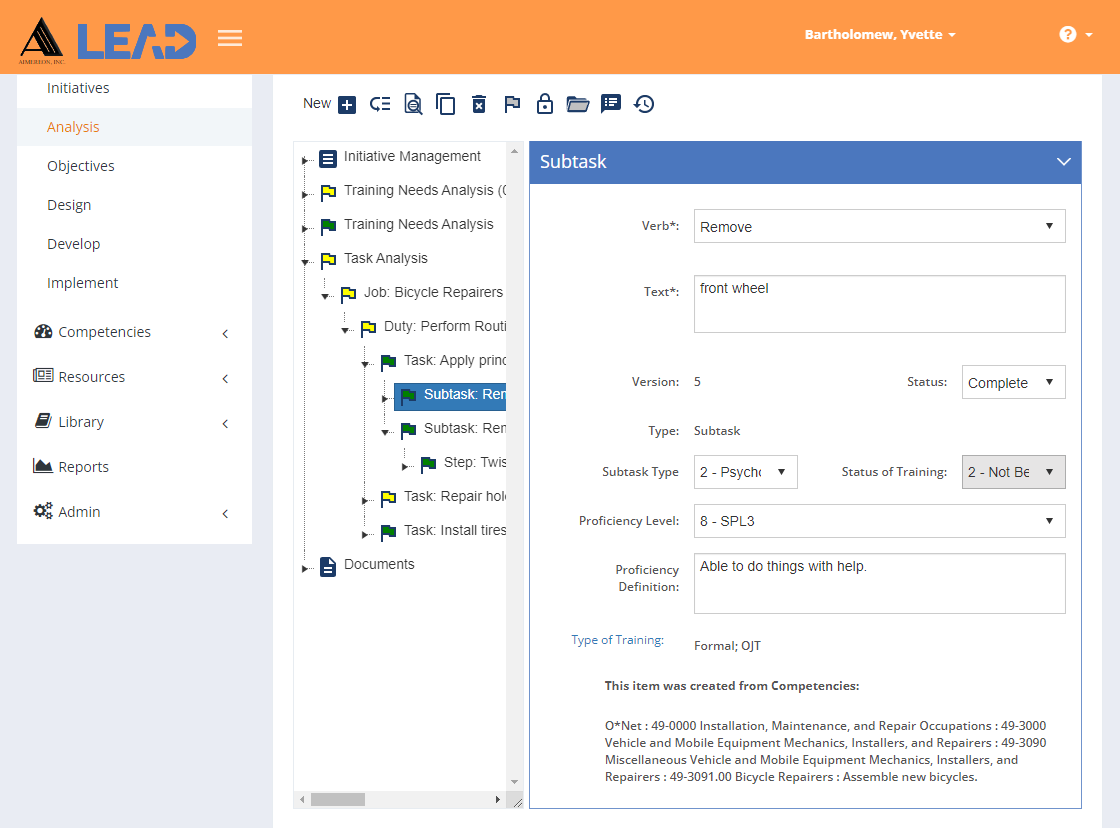Click green flag beside Training Needs Analysis
The height and width of the screenshot is (828, 1120).
[x=329, y=226]
